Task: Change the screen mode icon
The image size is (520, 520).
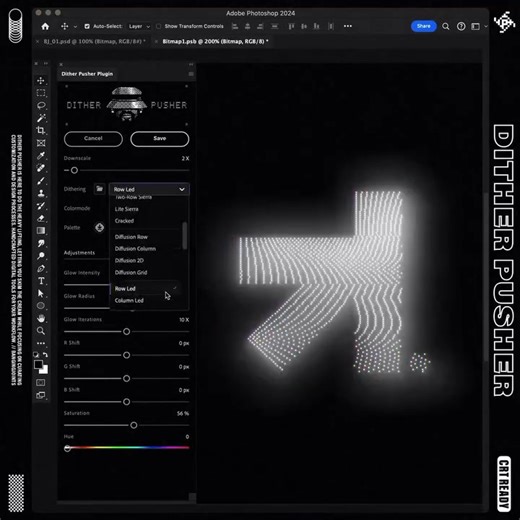Action: pos(41,395)
